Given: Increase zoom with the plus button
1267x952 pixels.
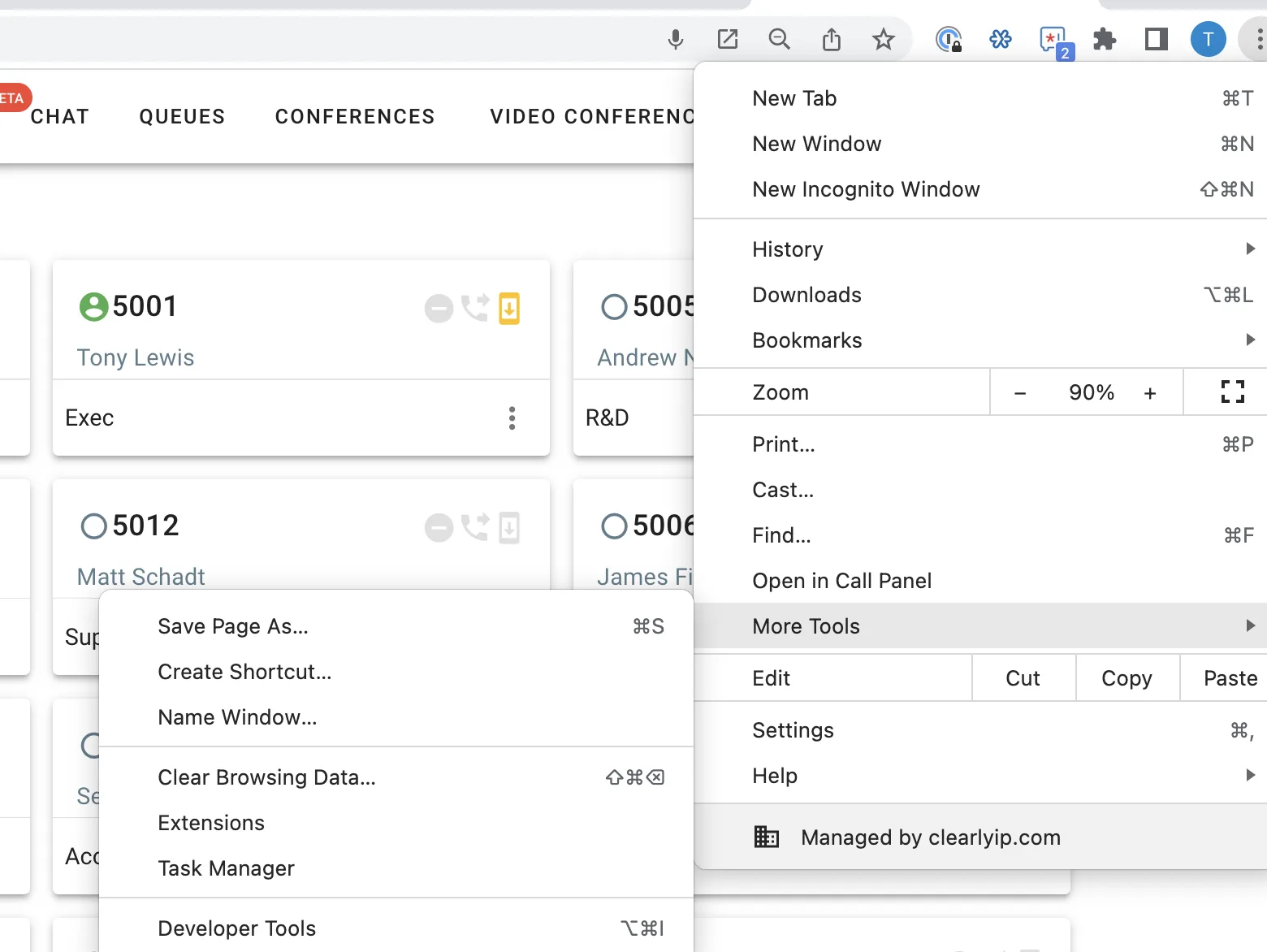Looking at the screenshot, I should 1150,393.
